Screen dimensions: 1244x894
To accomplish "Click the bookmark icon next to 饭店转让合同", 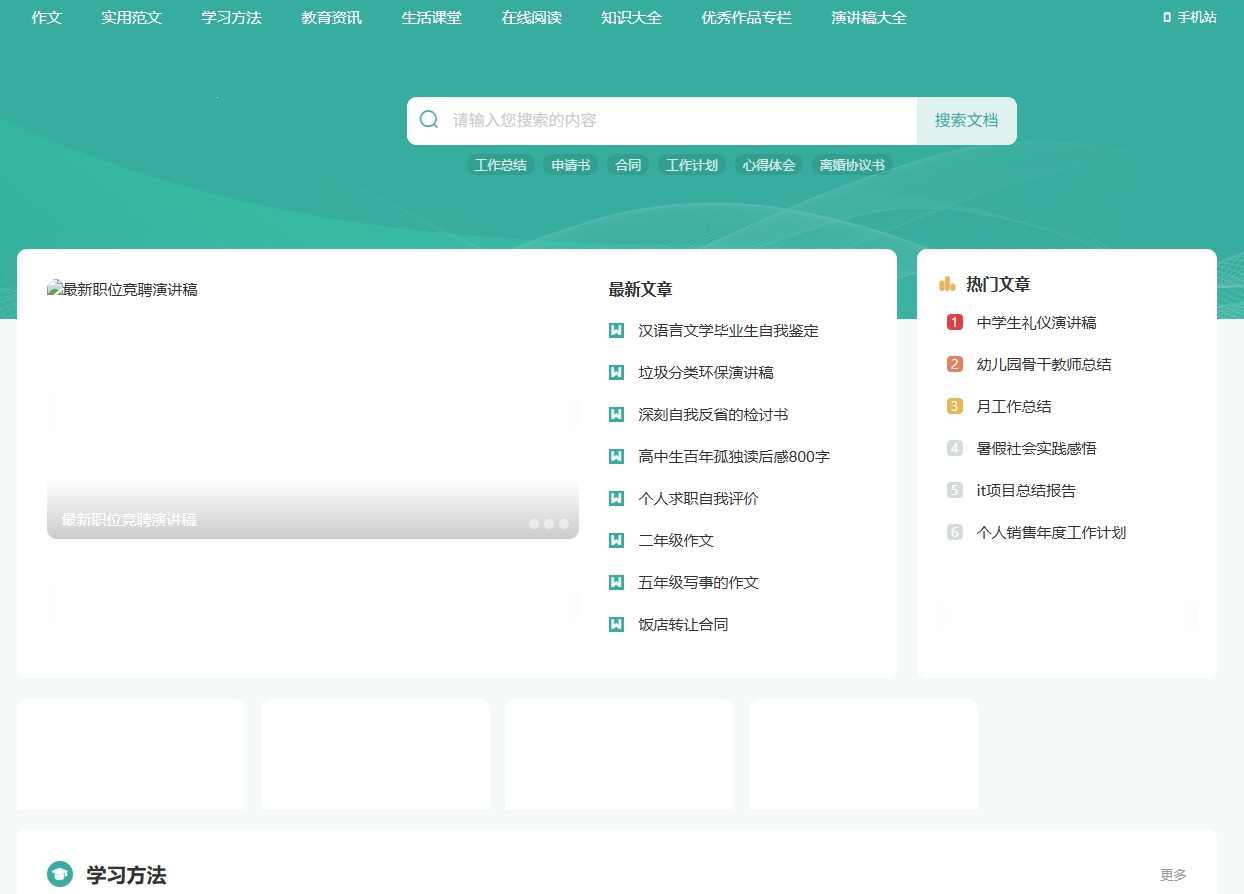I will [616, 624].
